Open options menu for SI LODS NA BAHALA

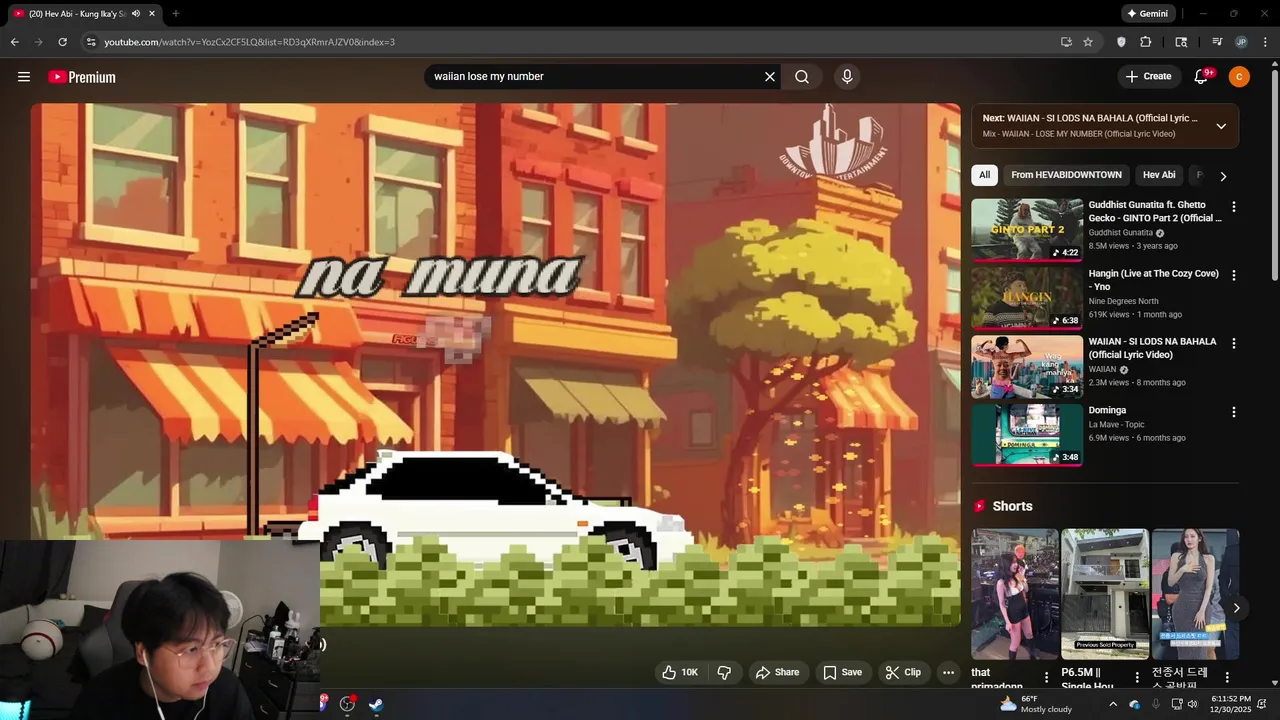pos(1234,343)
